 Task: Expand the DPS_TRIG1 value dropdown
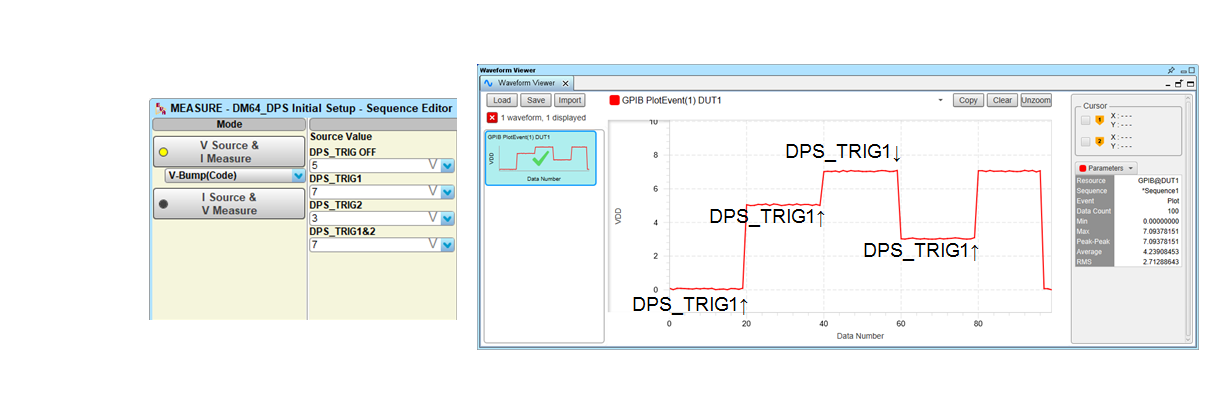click(448, 192)
